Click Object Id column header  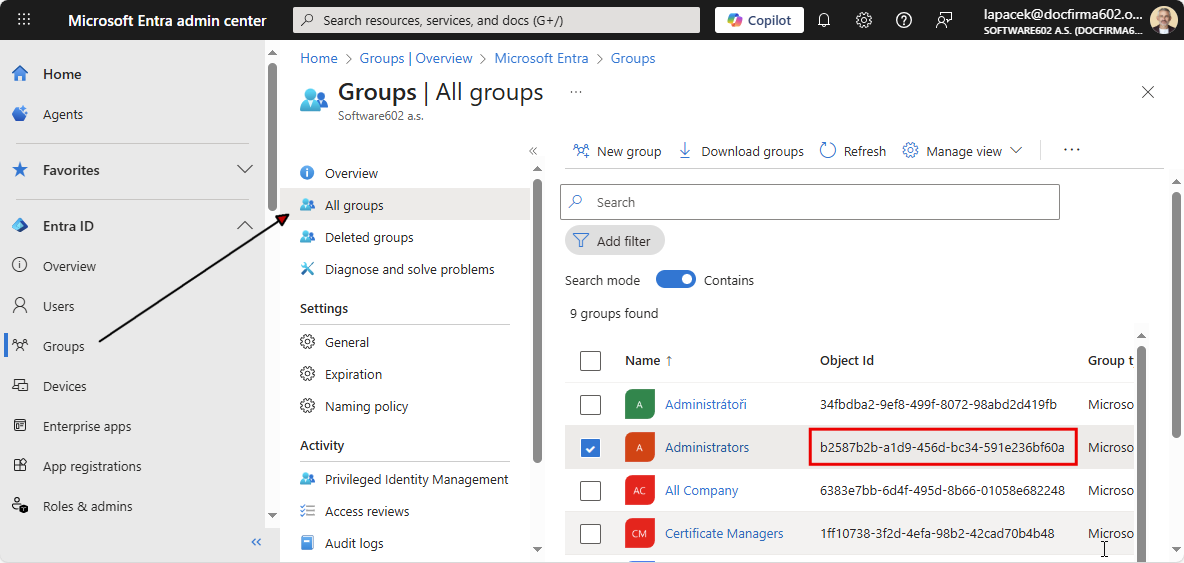point(846,361)
